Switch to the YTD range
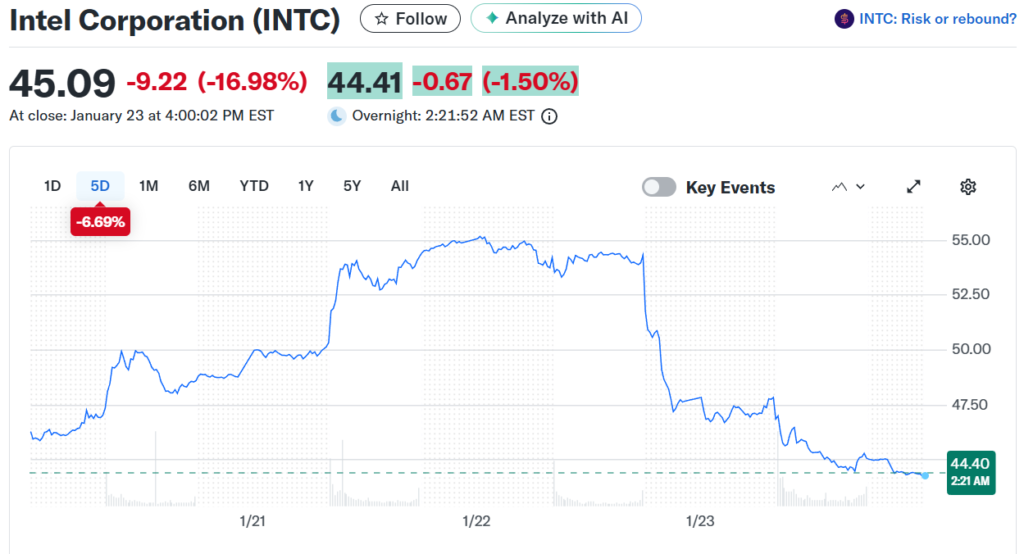The height and width of the screenshot is (554, 1024). coord(254,185)
